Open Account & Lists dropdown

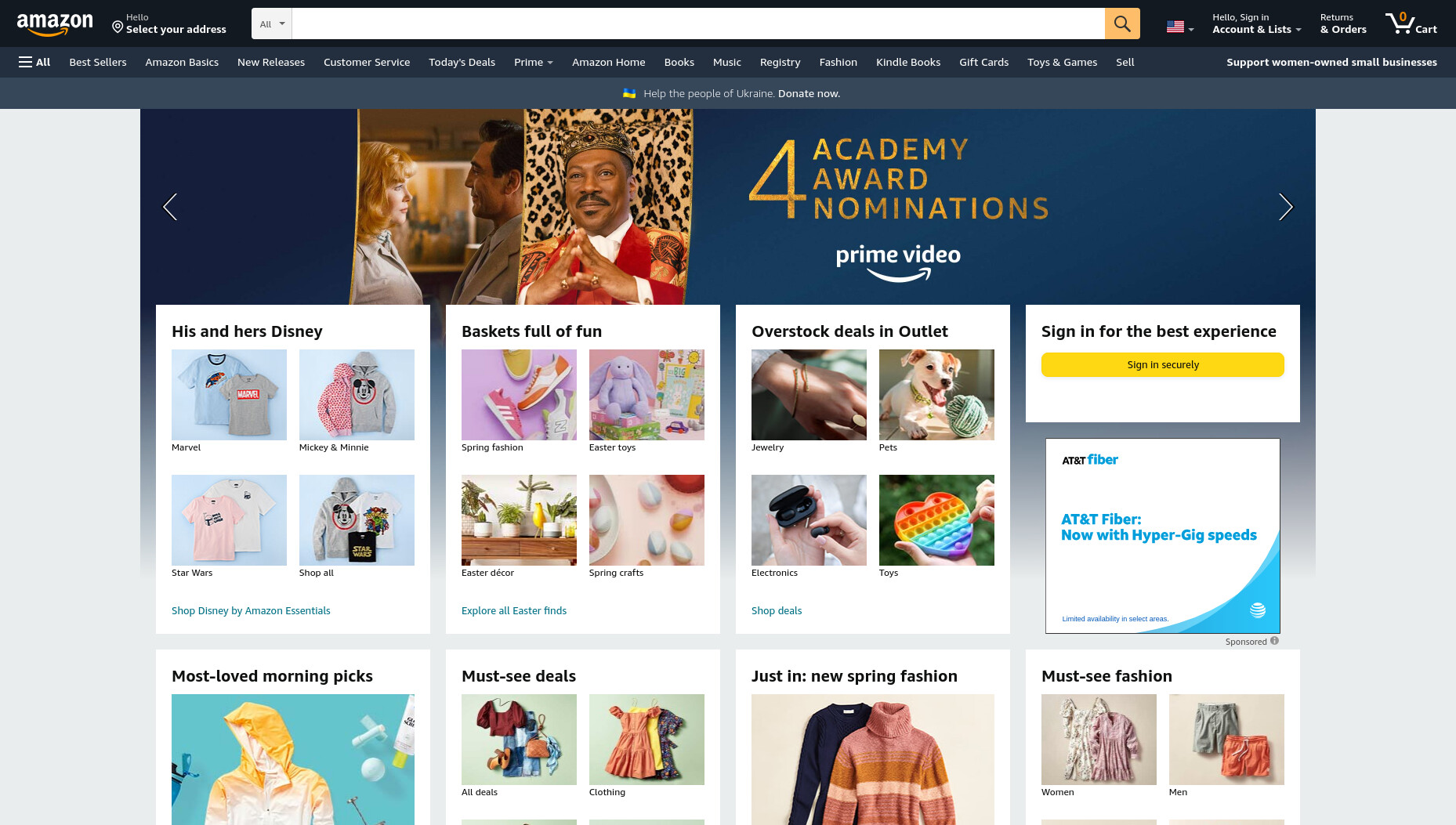point(1256,24)
